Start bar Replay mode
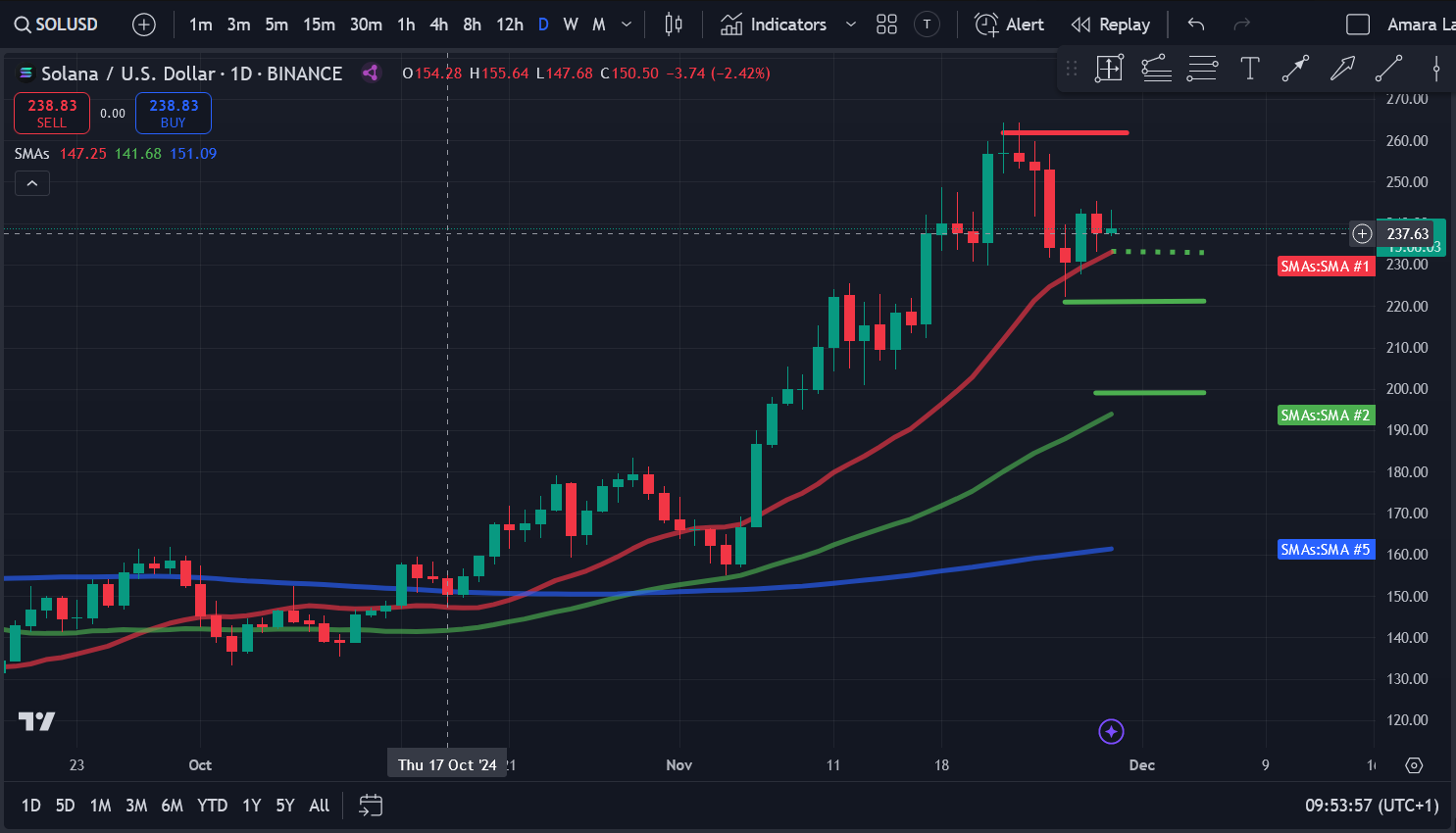This screenshot has height=833, width=1456. tap(1111, 24)
